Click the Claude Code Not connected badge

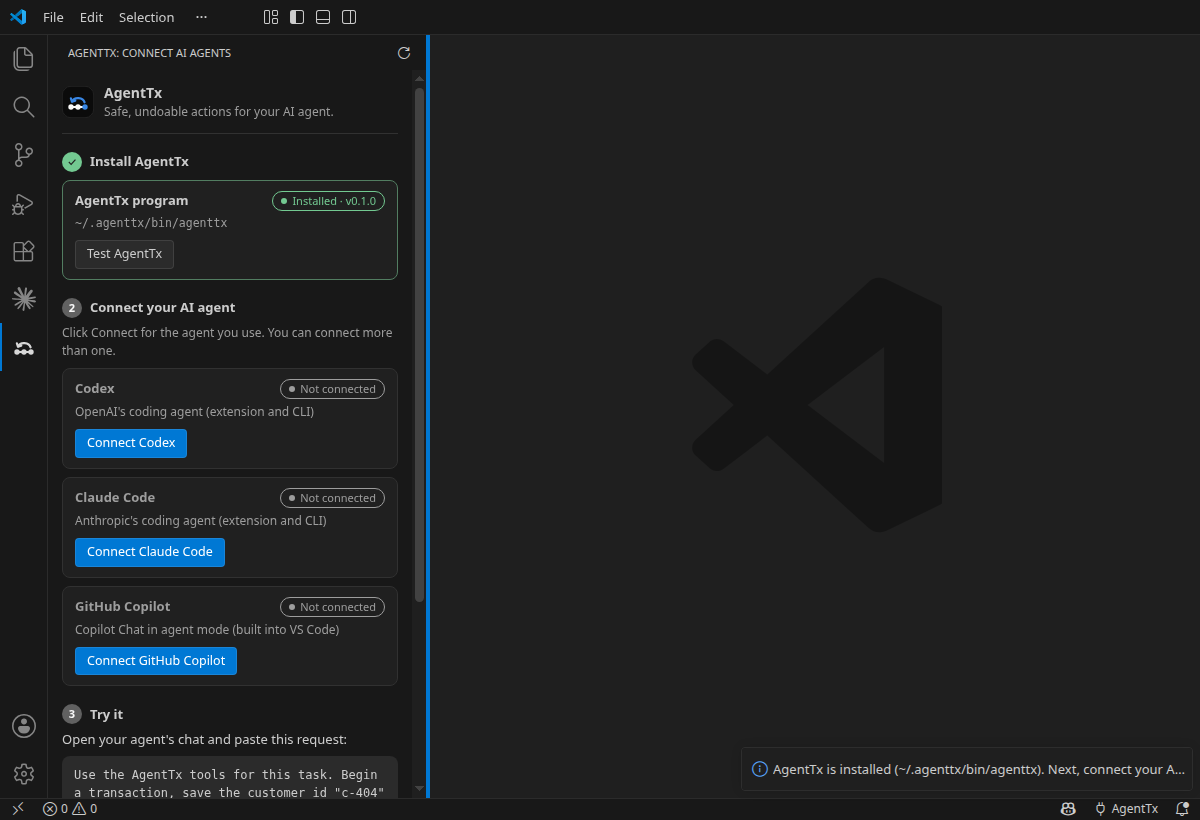332,498
